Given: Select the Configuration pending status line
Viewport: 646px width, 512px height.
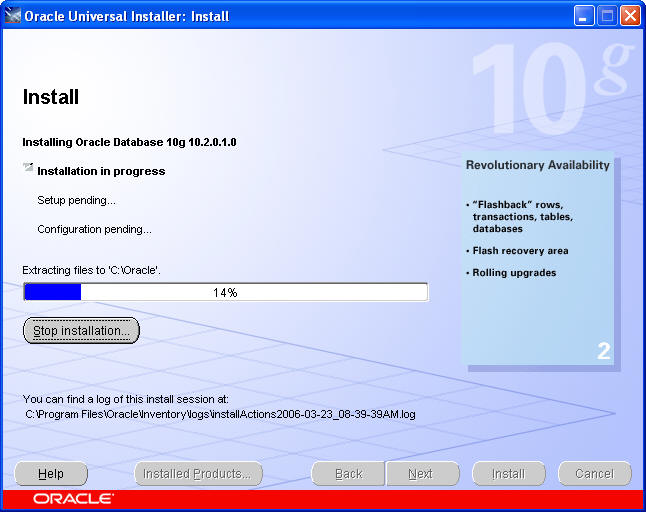Looking at the screenshot, I should point(94,229).
